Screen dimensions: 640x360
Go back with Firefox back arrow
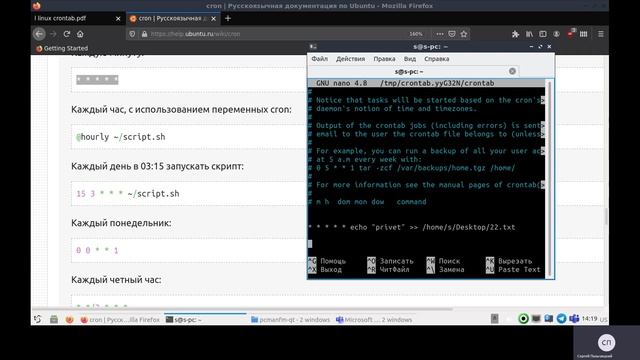[39, 34]
